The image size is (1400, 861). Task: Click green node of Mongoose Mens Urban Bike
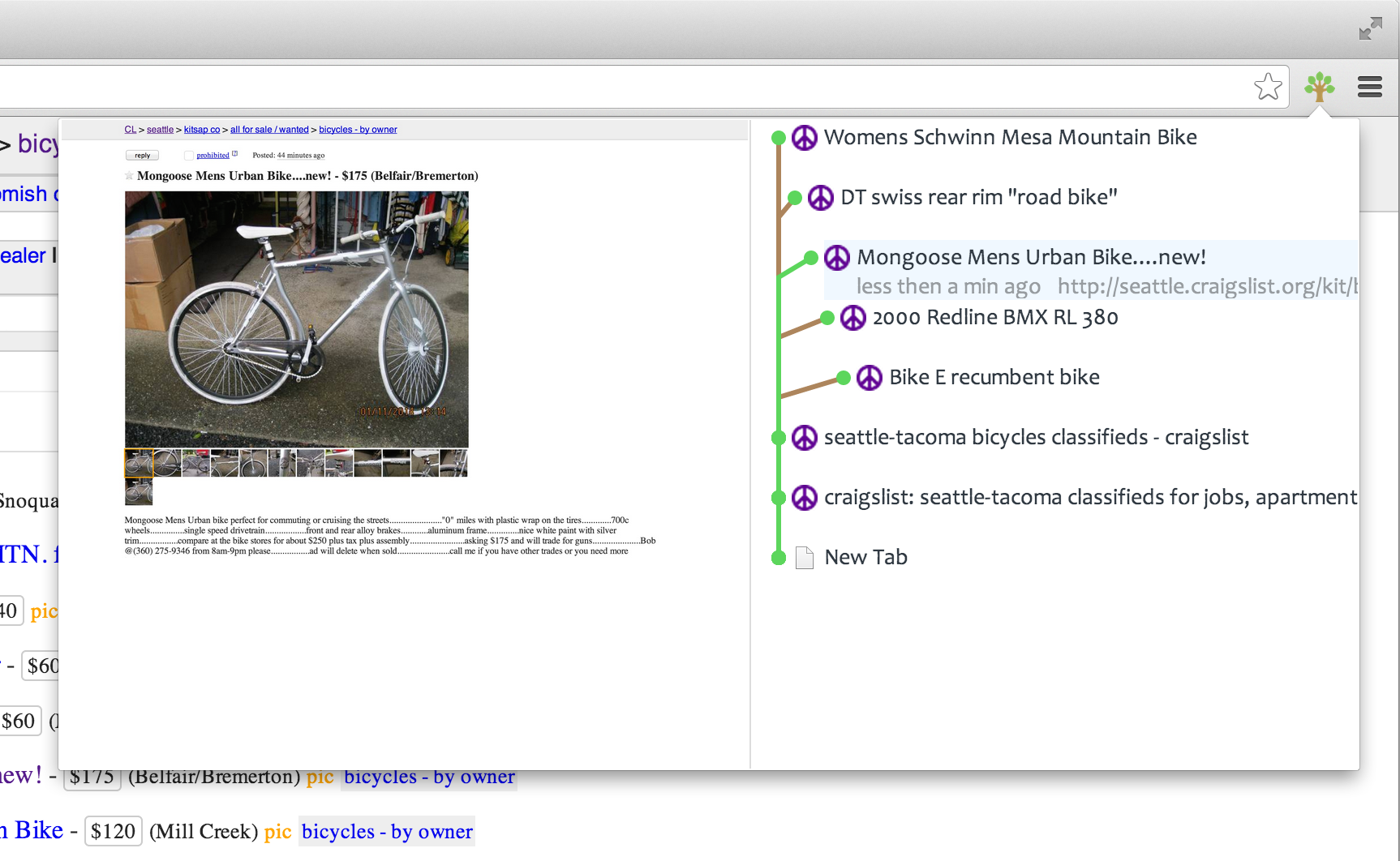click(810, 258)
